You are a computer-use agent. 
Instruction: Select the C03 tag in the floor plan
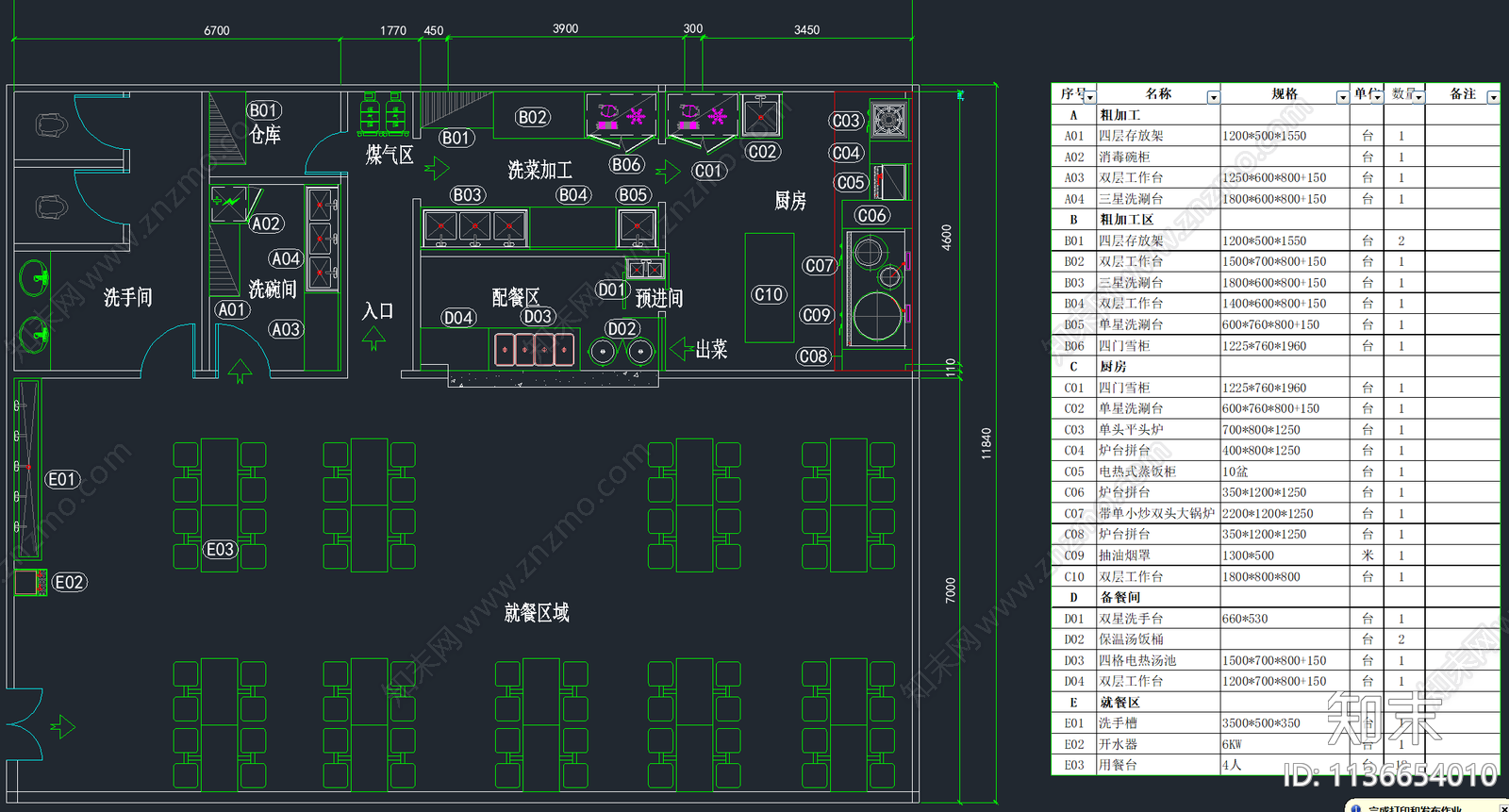coord(846,121)
